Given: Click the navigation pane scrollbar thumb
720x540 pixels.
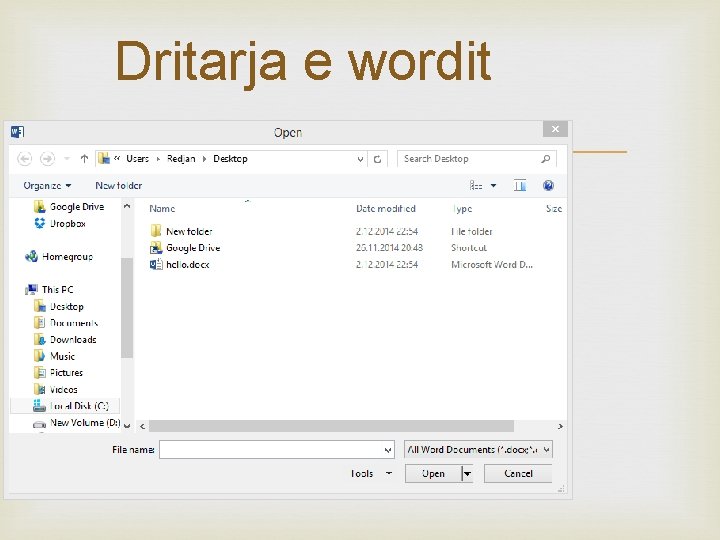Looking at the screenshot, I should 127,308.
